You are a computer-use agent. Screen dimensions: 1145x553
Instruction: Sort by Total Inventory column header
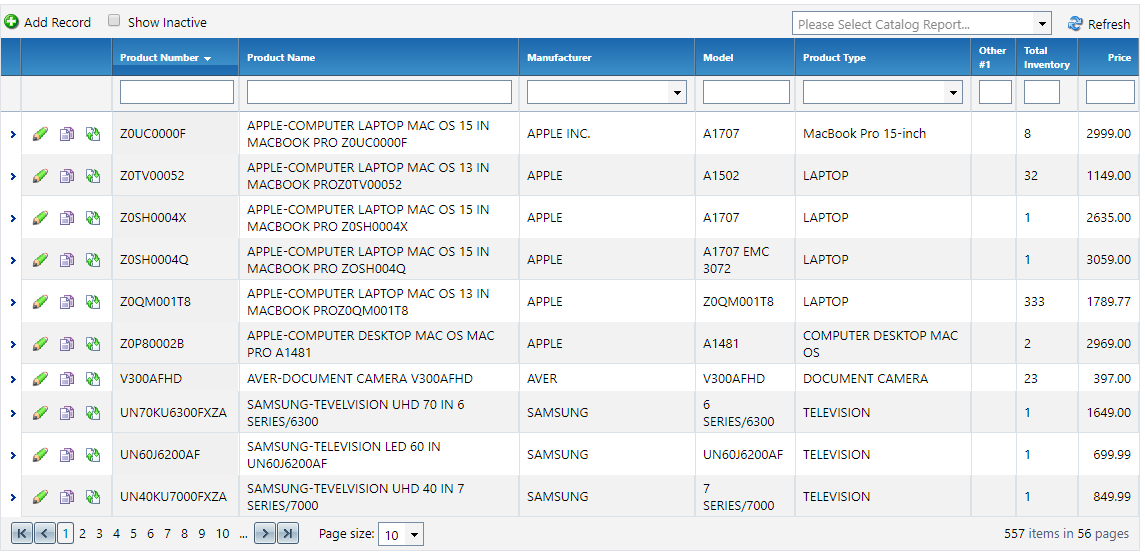click(x=1046, y=58)
